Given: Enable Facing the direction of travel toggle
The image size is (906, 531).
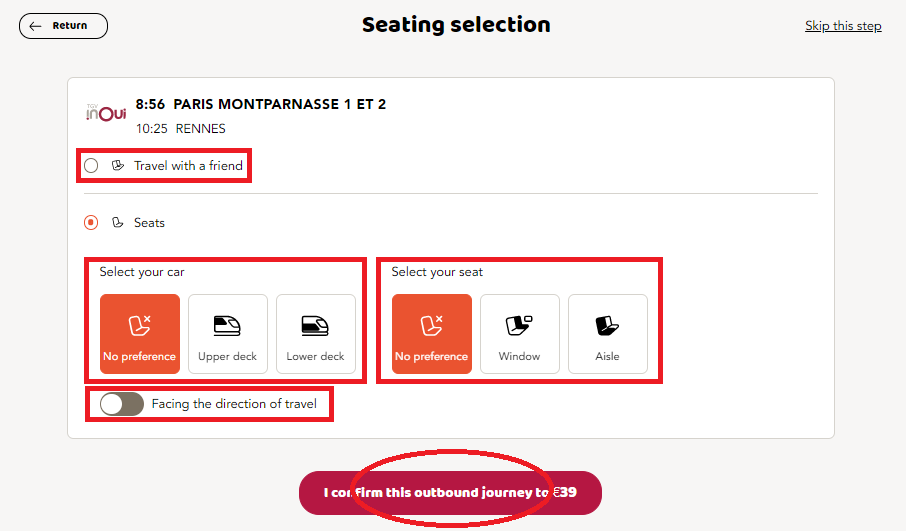Looking at the screenshot, I should (x=121, y=404).
